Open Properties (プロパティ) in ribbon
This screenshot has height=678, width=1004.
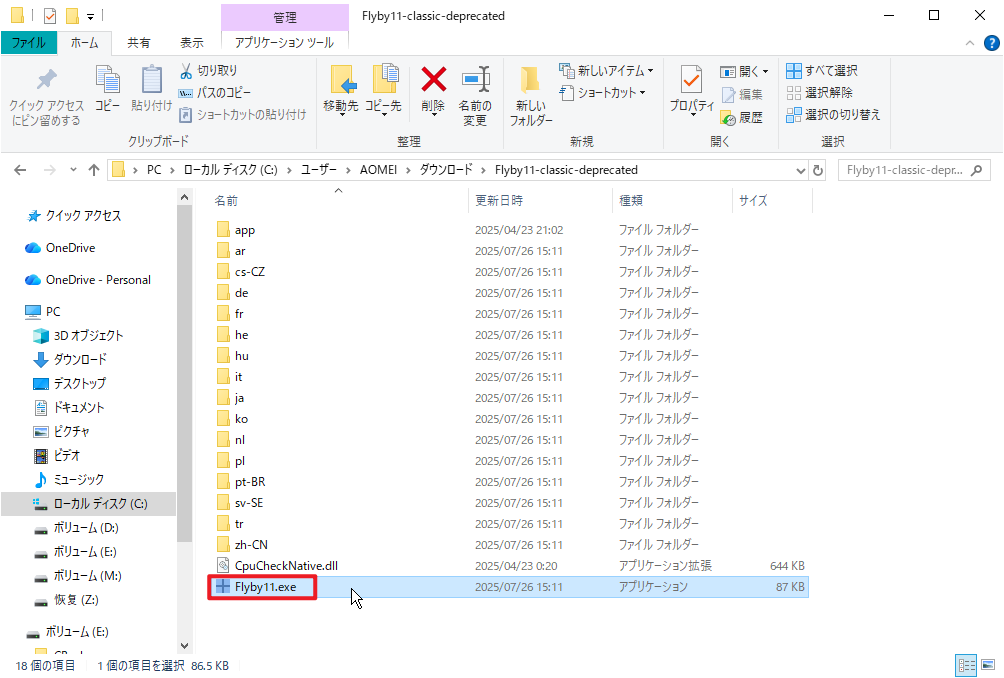pyautogui.click(x=692, y=90)
